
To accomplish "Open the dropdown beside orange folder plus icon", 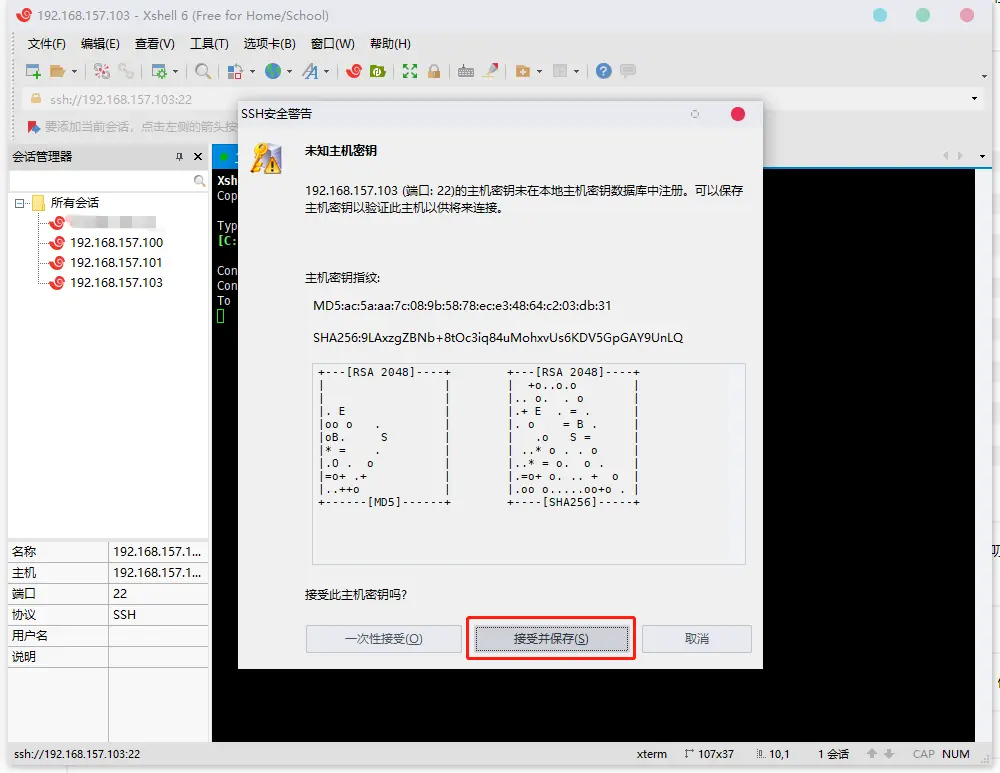I will coord(540,71).
